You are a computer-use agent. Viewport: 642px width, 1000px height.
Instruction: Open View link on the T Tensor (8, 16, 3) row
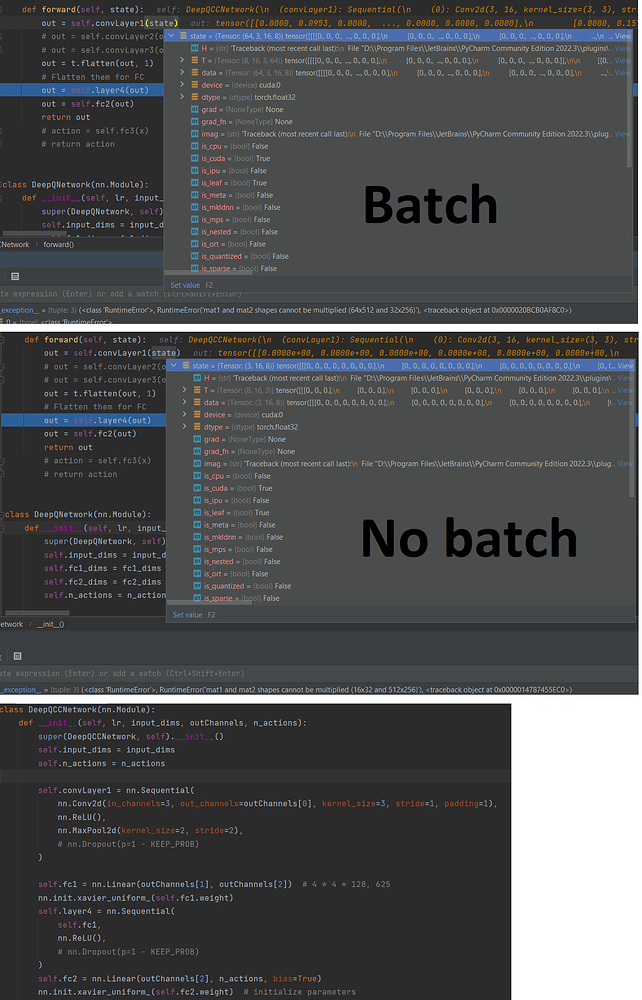[x=624, y=391]
